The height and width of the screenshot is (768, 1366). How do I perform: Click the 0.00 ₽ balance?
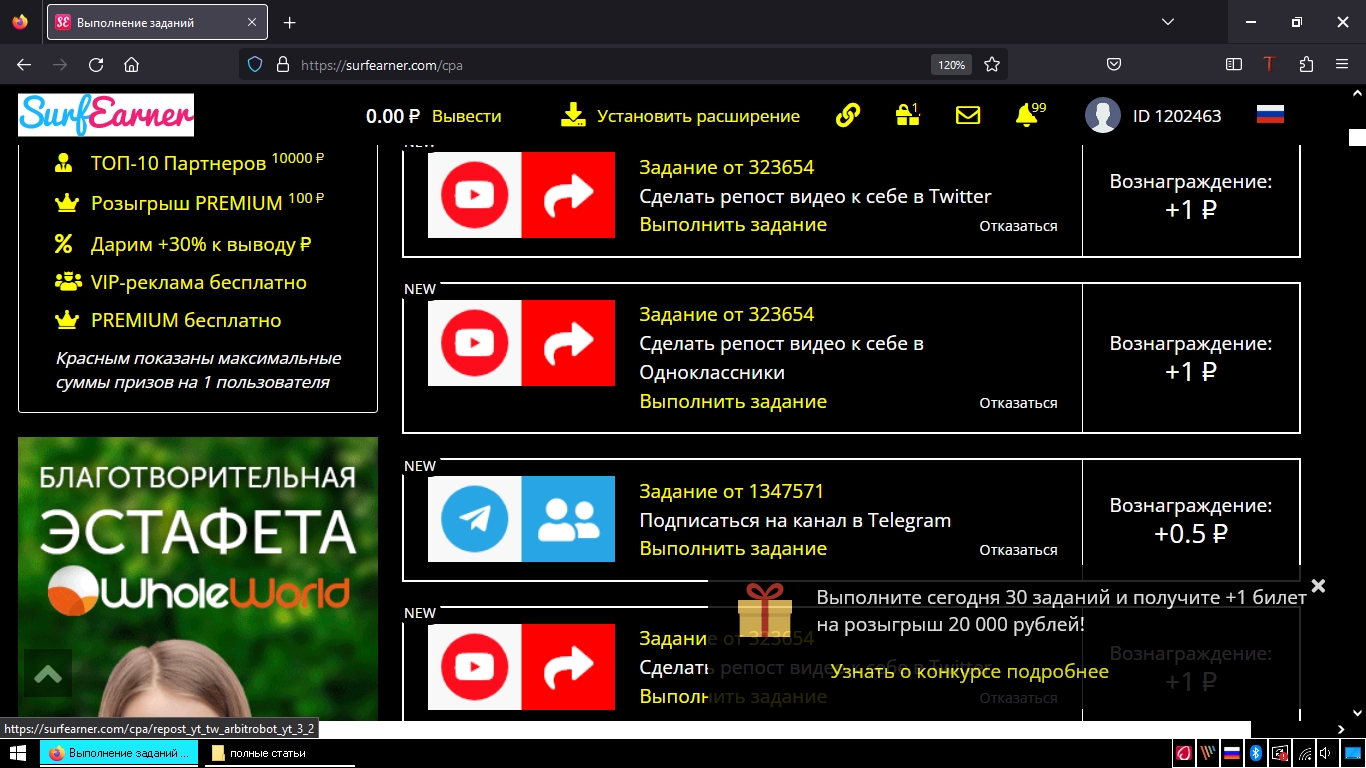click(x=393, y=116)
